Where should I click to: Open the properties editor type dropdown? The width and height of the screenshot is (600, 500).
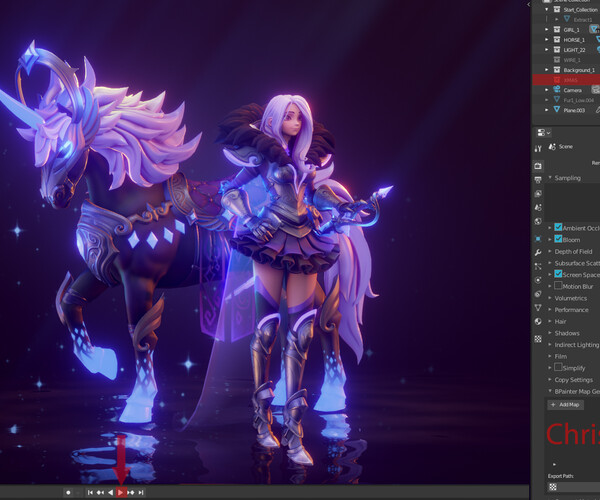(x=544, y=133)
